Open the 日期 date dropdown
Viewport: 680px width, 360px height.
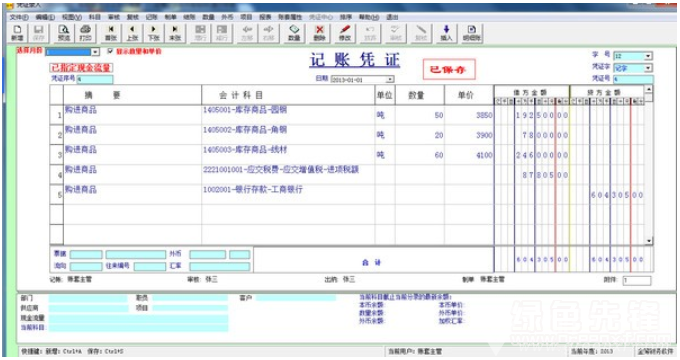pyautogui.click(x=390, y=79)
